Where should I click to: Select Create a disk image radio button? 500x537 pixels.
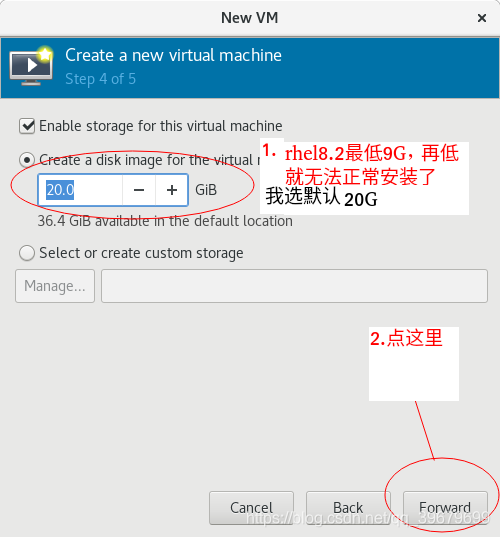pyautogui.click(x=27, y=160)
